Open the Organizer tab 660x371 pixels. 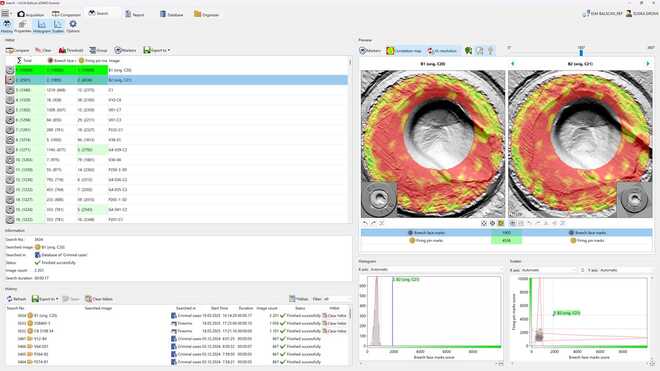(206, 14)
